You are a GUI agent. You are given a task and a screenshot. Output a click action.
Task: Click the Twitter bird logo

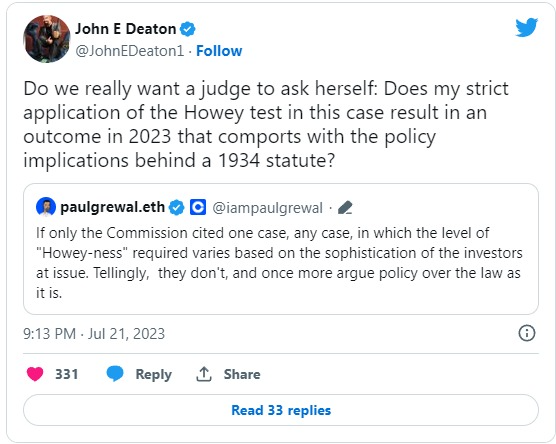(x=527, y=27)
